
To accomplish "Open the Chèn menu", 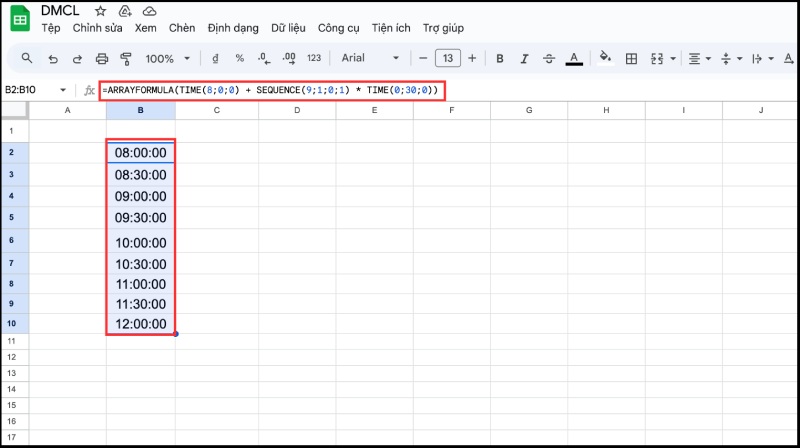I will tap(182, 28).
